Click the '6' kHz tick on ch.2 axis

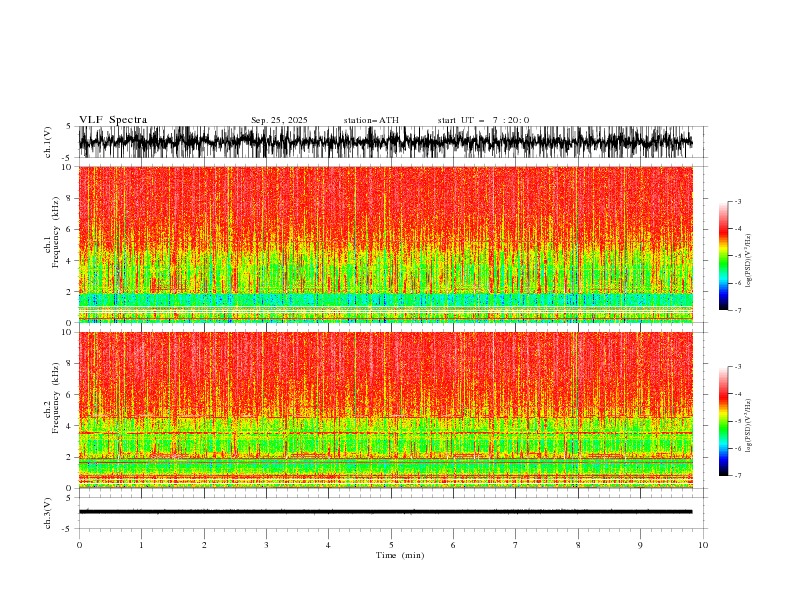(x=70, y=395)
